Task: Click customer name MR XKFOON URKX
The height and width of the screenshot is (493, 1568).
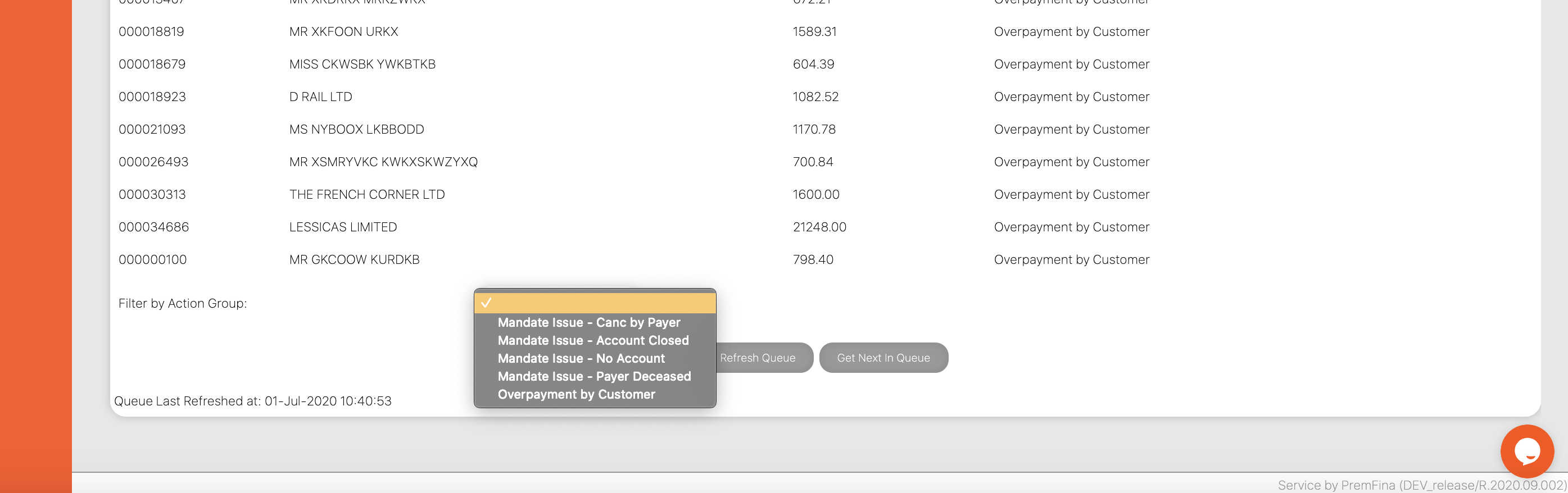Action: (343, 31)
